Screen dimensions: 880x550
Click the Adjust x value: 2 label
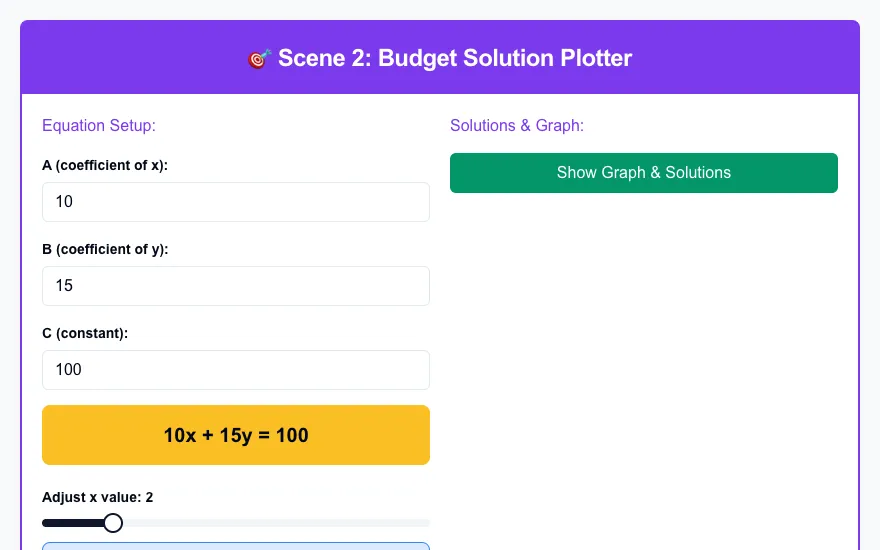coord(98,497)
